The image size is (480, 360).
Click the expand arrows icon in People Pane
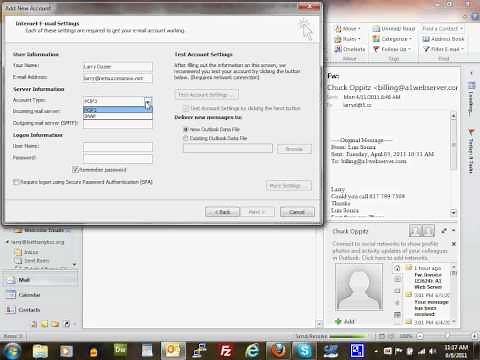[x=444, y=231]
